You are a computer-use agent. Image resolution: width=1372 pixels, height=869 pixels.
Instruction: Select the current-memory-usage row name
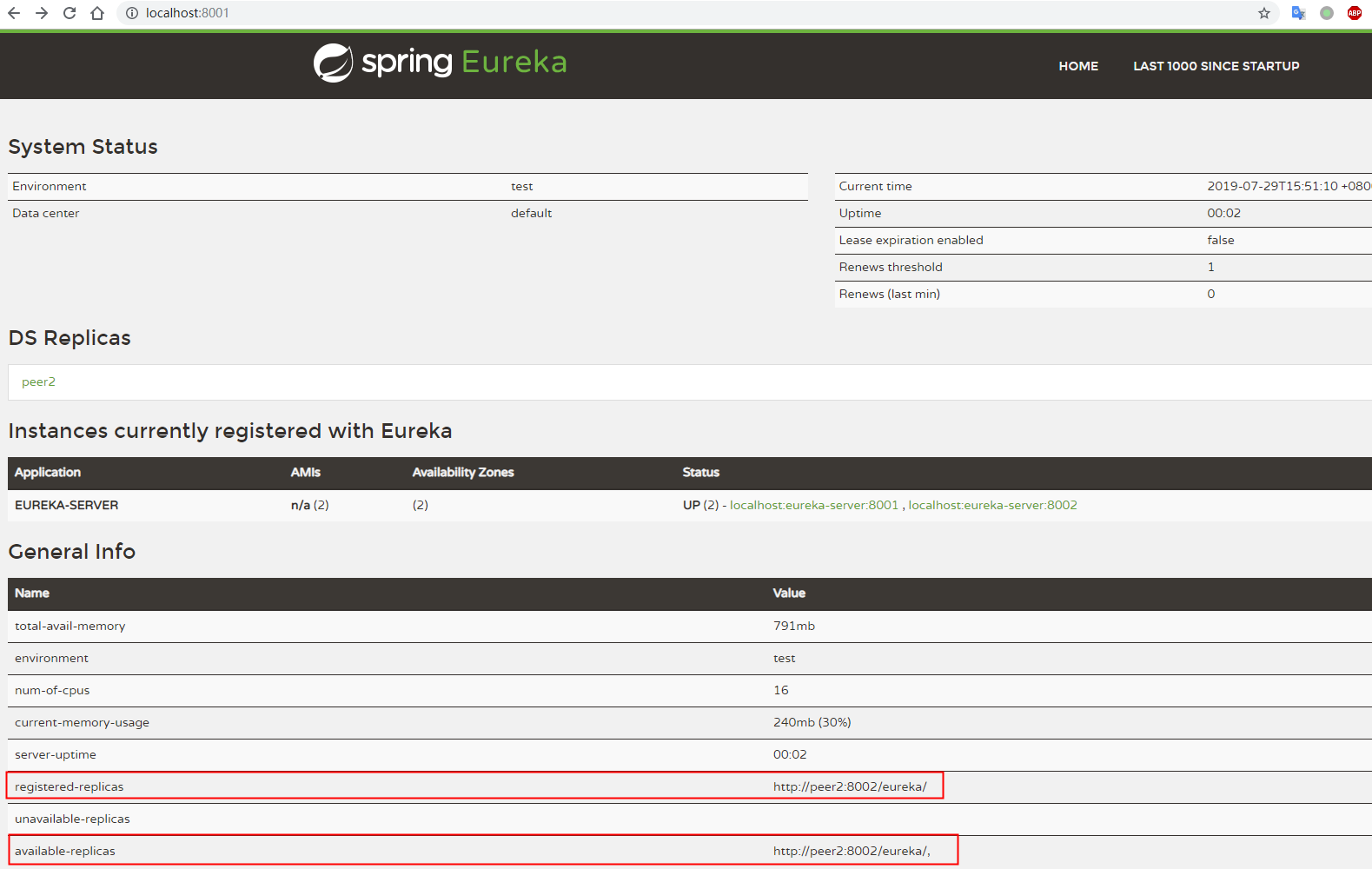83,722
